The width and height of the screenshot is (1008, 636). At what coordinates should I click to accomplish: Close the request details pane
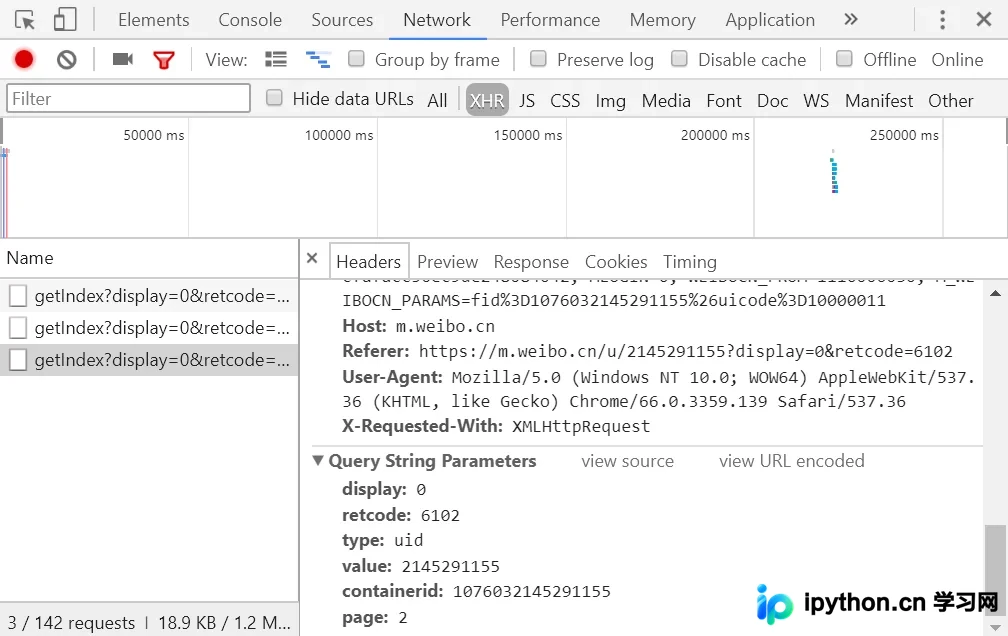(312, 259)
